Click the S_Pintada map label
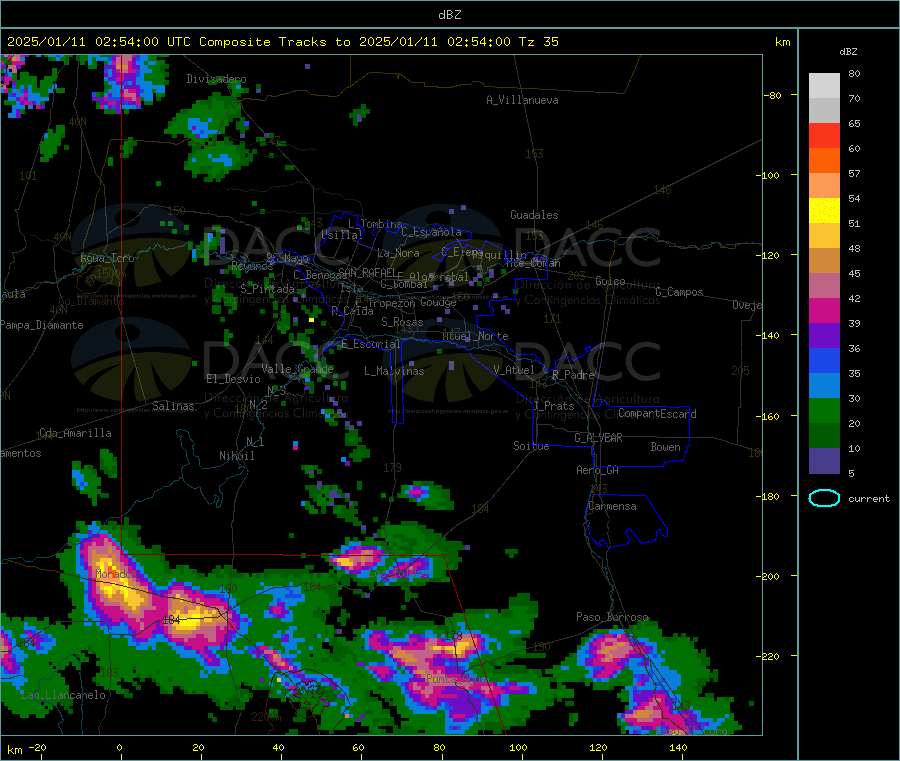 [x=267, y=289]
